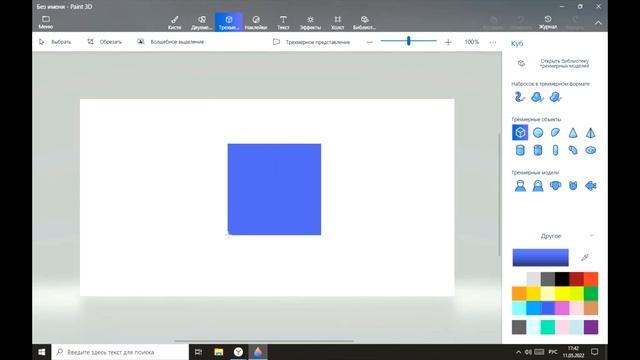Collapse the top ribbon with chevron
This screenshot has width=640, height=360.
tap(598, 23)
